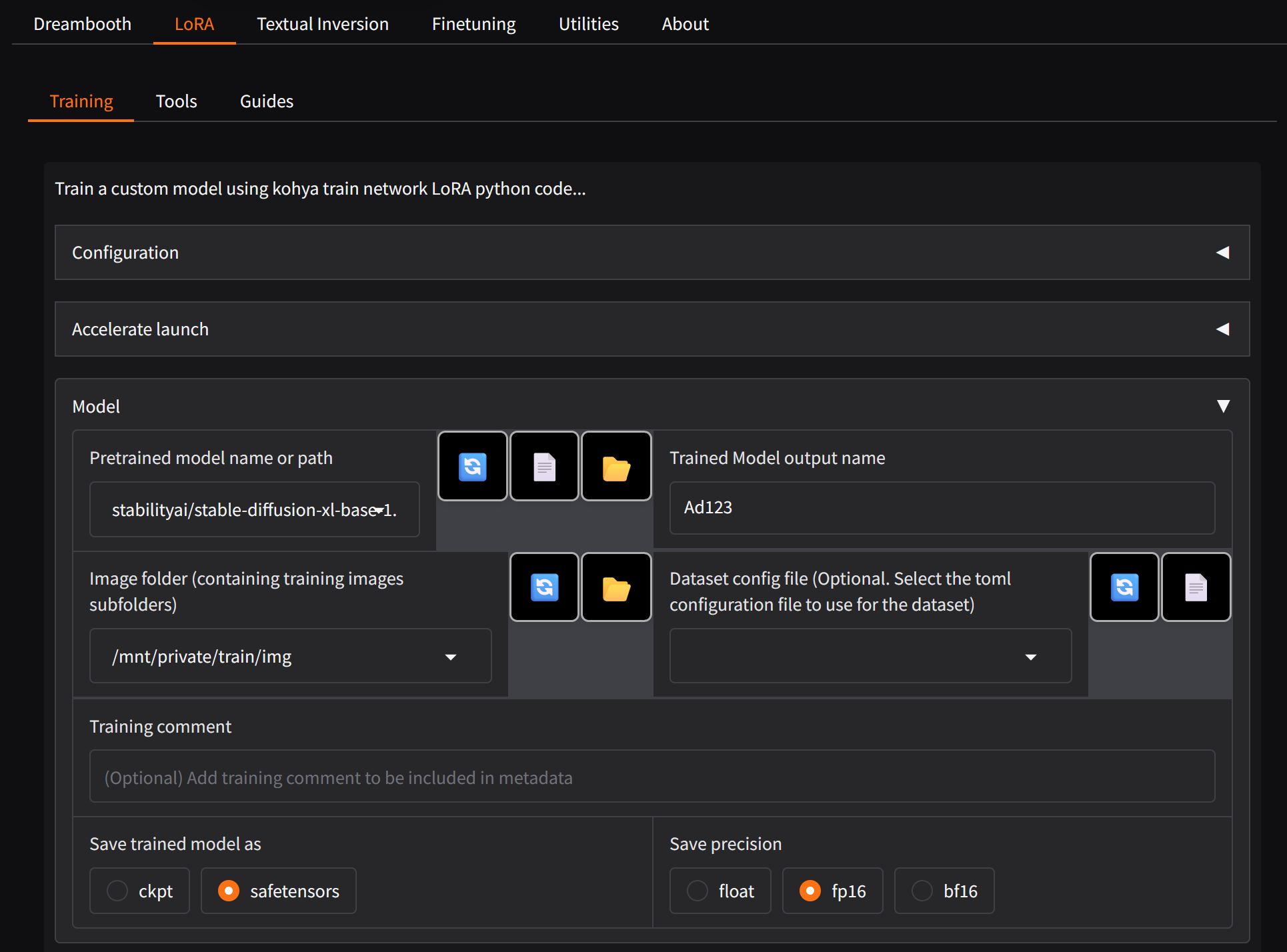1287x952 pixels.
Task: Browse for the training image folder
Action: (x=616, y=587)
